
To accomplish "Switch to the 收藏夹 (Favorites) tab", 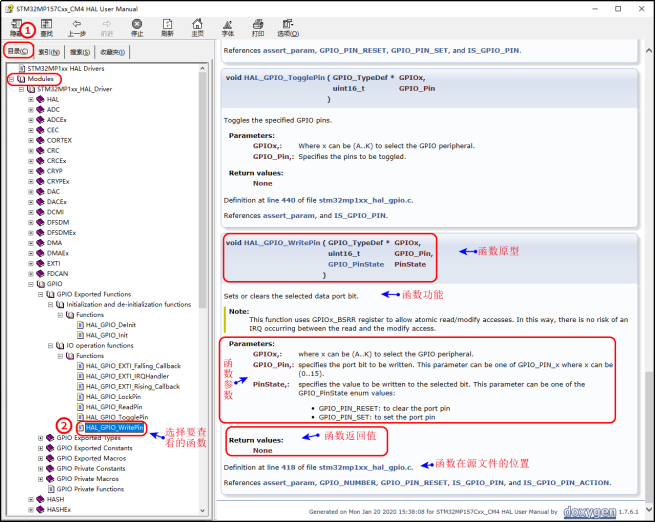I will click(x=113, y=52).
